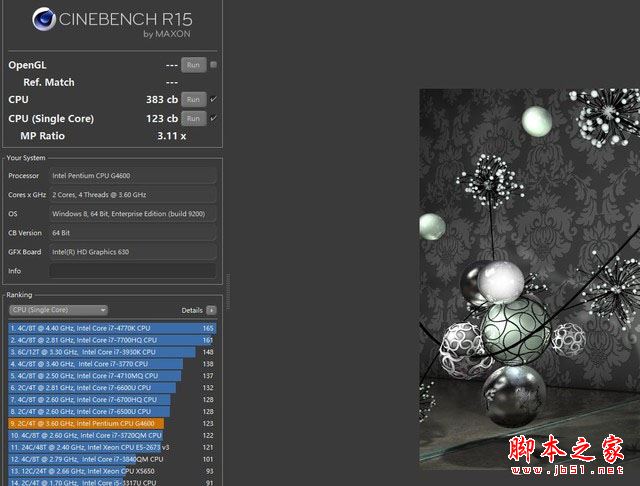The height and width of the screenshot is (486, 640).
Task: Select highlighted row 9 Pentium G4600
Action: 112,423
